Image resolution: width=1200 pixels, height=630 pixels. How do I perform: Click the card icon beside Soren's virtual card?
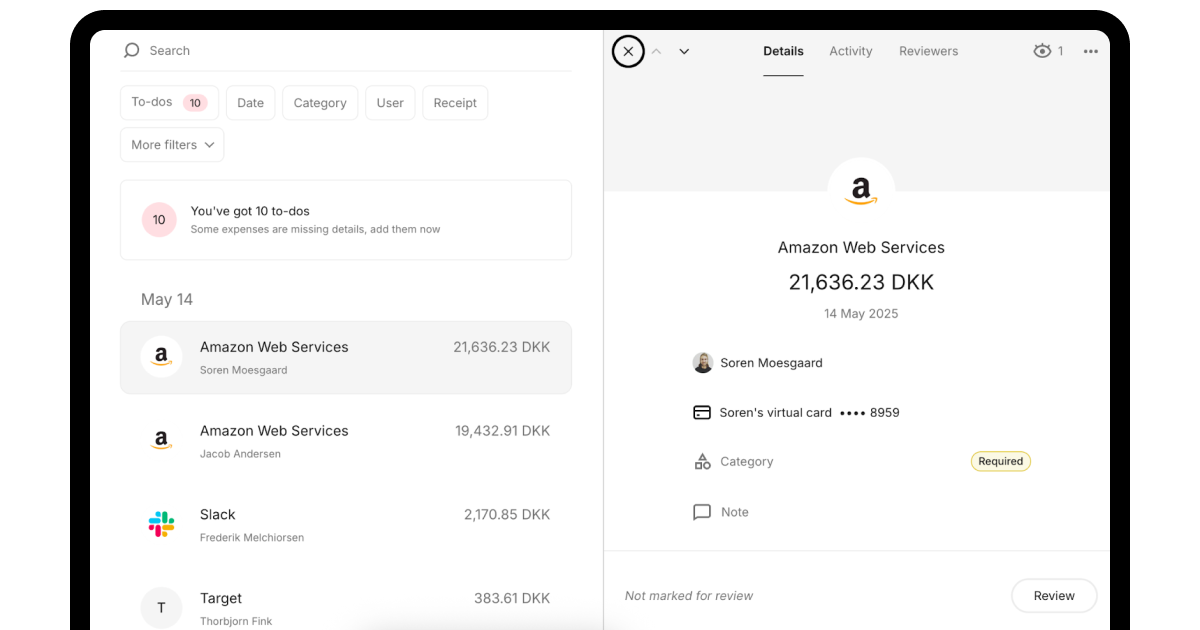click(x=702, y=412)
